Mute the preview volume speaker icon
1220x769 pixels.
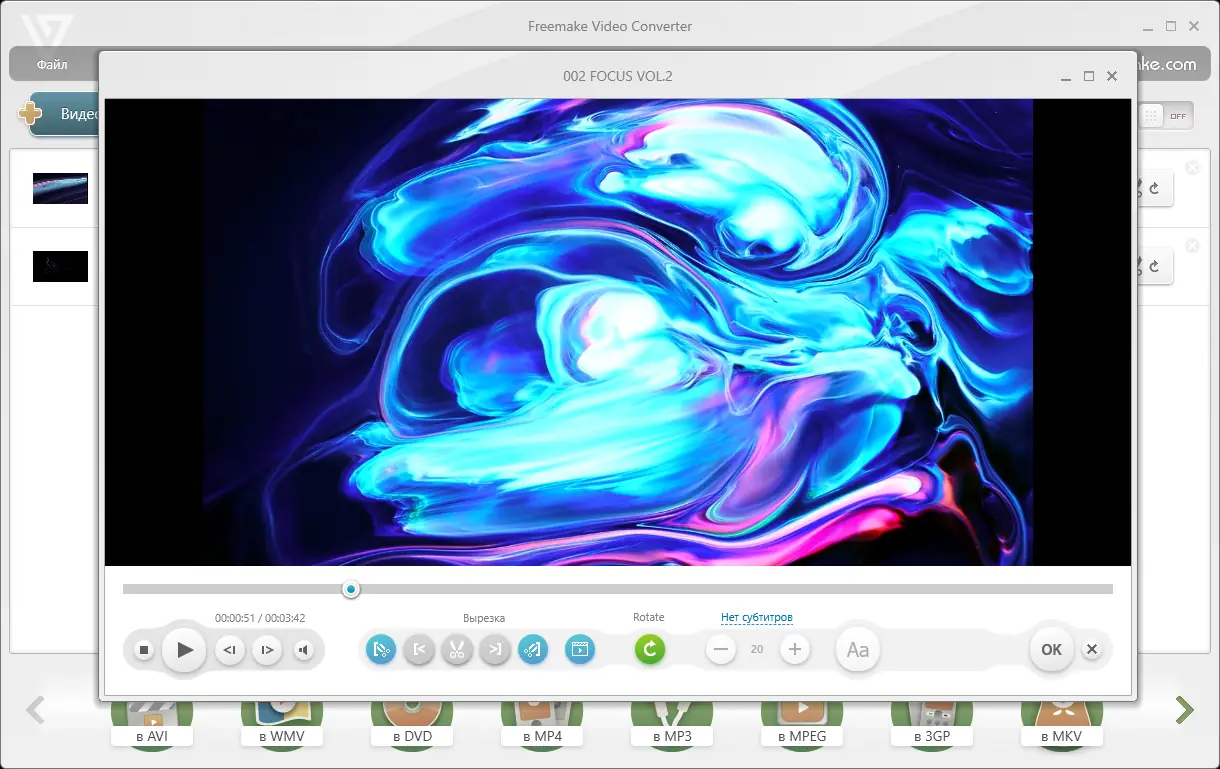point(304,650)
